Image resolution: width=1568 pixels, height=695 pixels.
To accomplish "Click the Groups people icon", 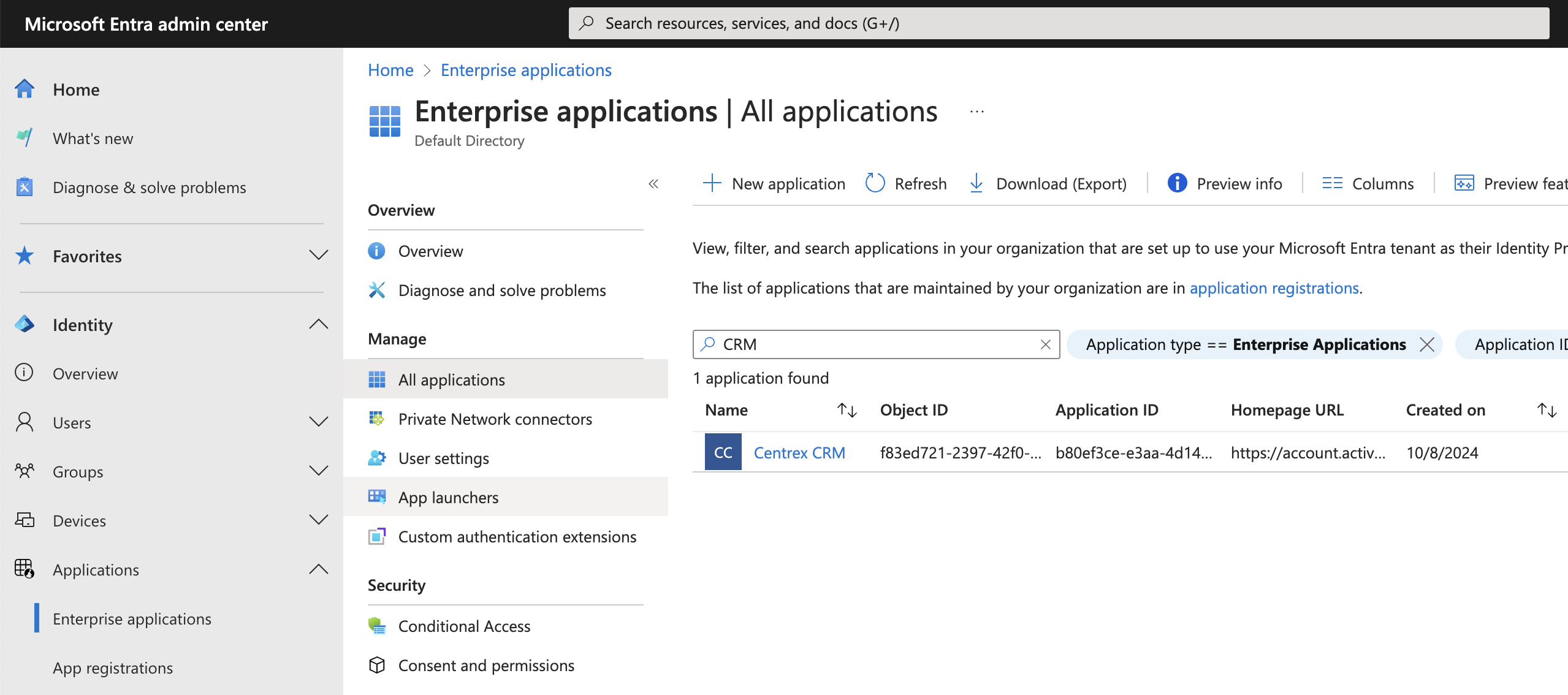I will point(25,471).
